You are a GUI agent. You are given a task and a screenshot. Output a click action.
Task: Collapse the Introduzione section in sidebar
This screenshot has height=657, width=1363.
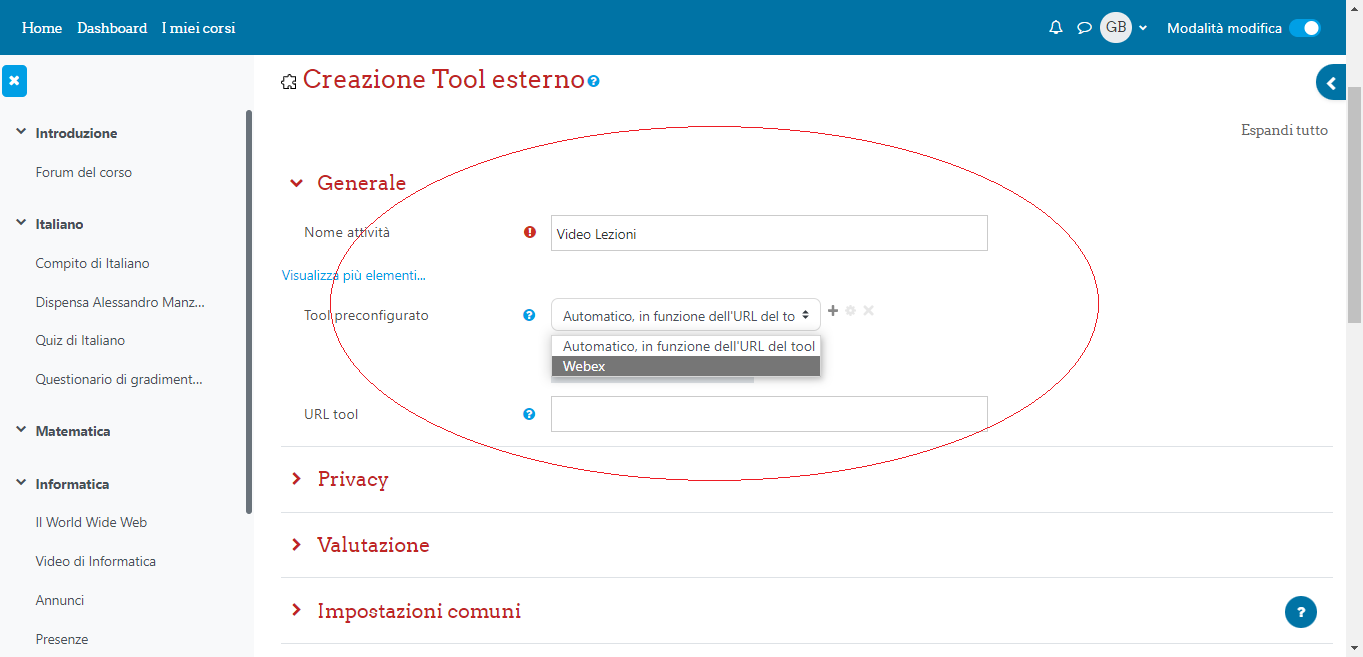tap(20, 133)
